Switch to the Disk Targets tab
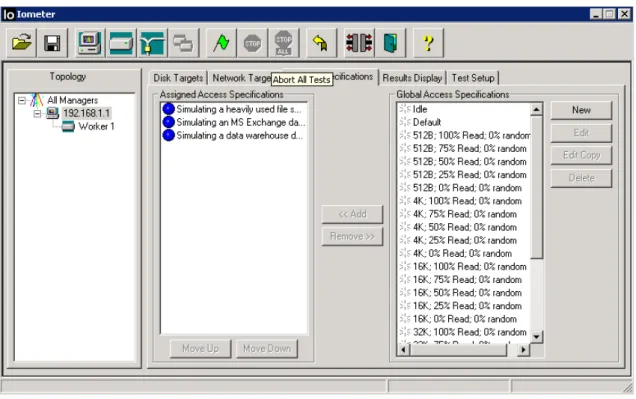The height and width of the screenshot is (399, 636). [x=178, y=78]
